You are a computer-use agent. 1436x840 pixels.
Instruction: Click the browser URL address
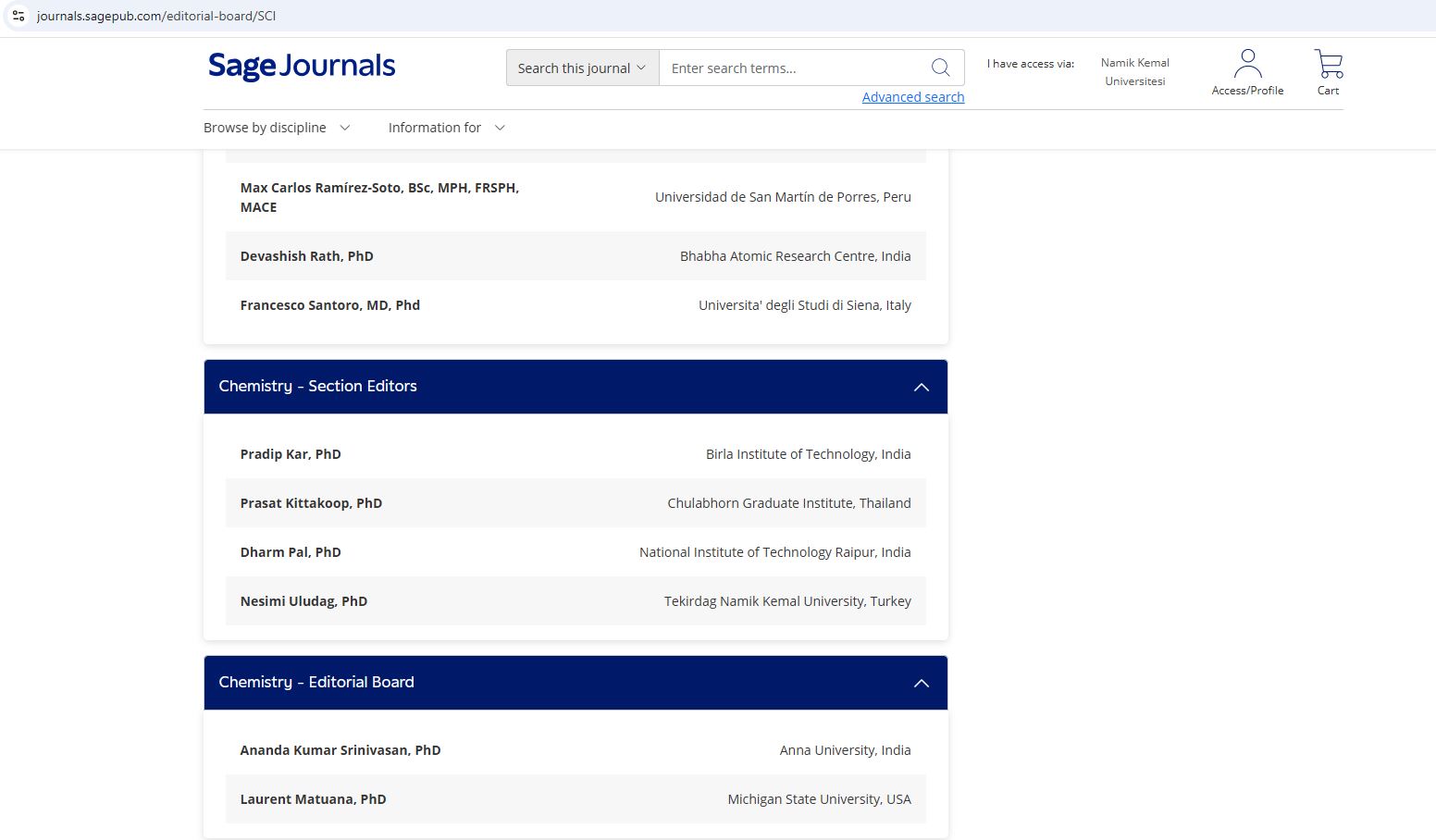pyautogui.click(x=155, y=16)
